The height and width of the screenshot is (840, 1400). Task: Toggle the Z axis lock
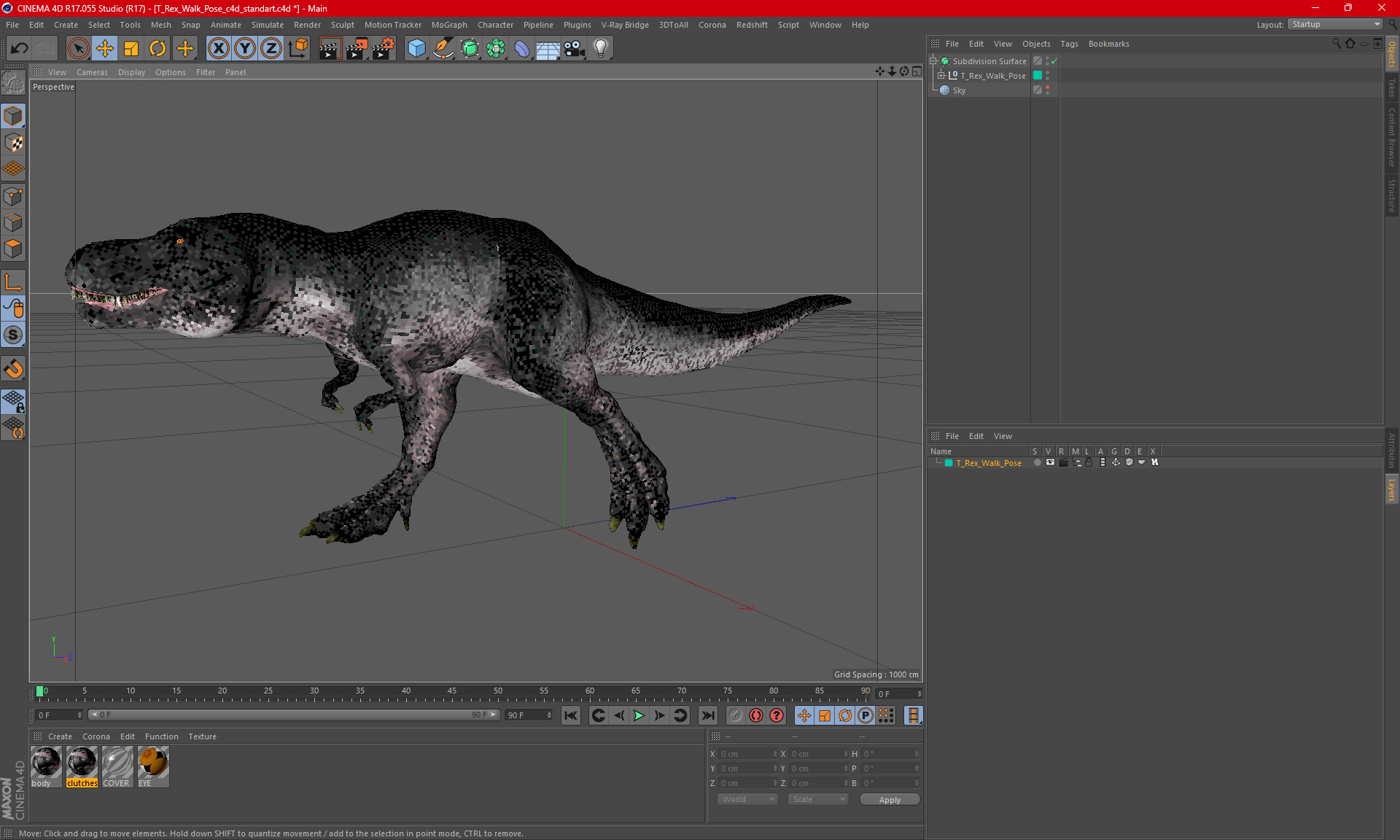click(271, 49)
